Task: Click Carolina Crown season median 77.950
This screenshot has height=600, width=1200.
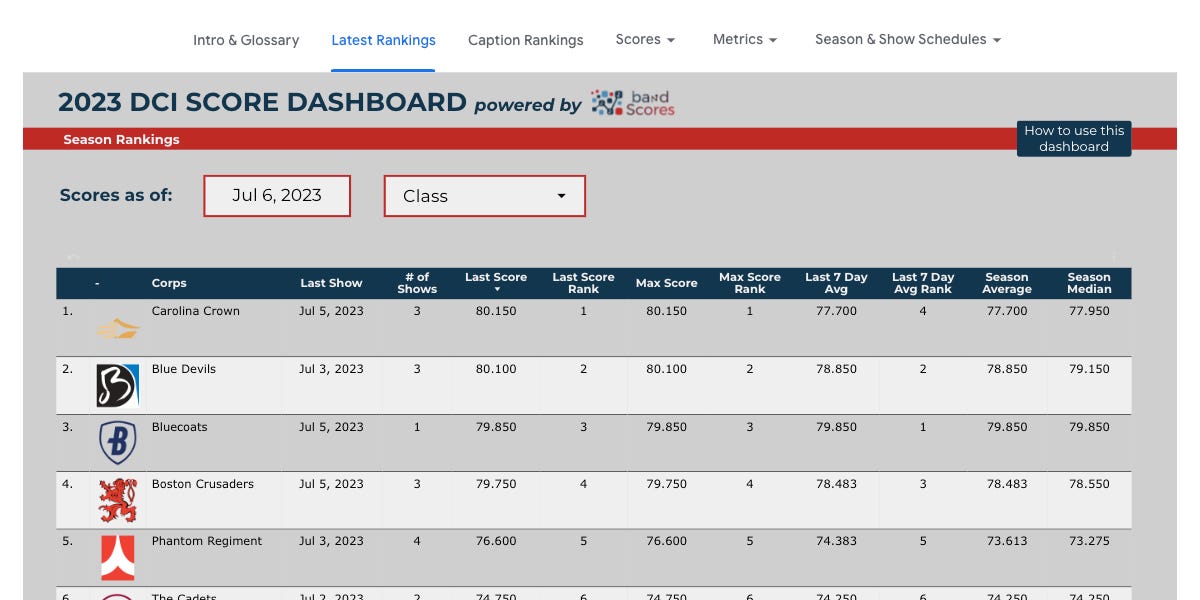Action: 1089,311
